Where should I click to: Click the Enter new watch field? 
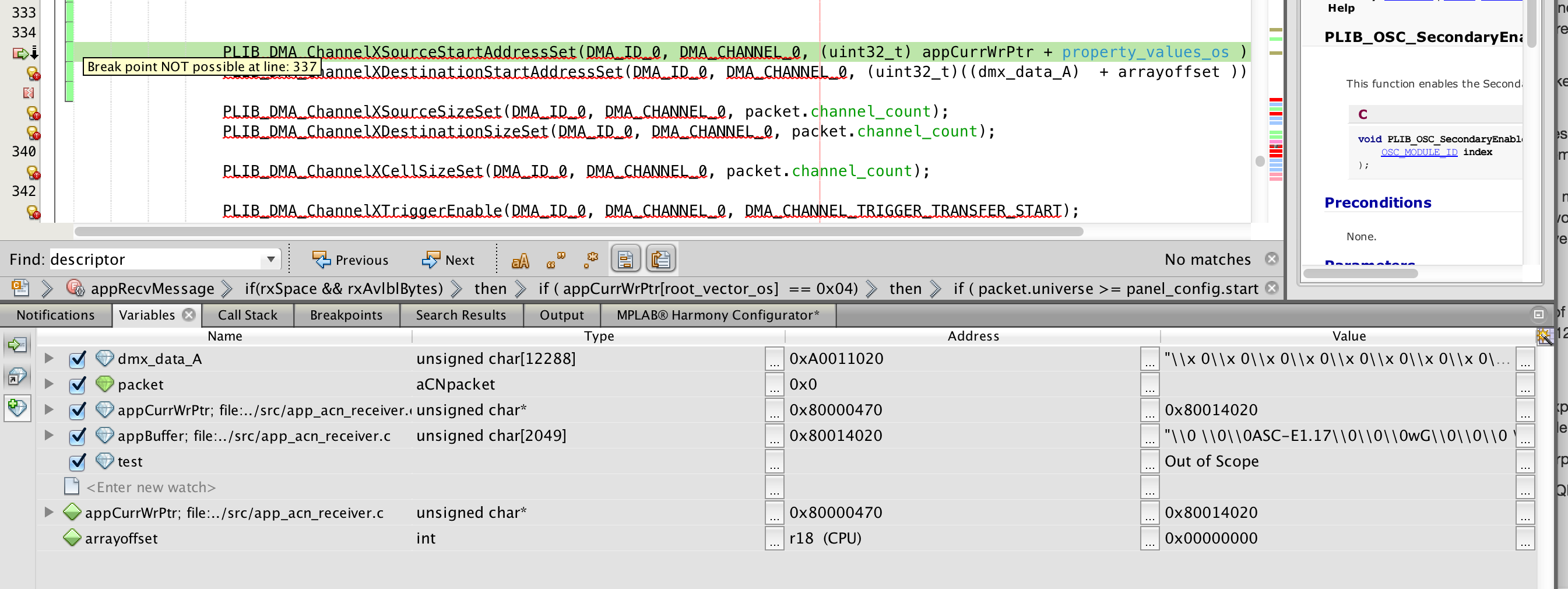point(150,488)
